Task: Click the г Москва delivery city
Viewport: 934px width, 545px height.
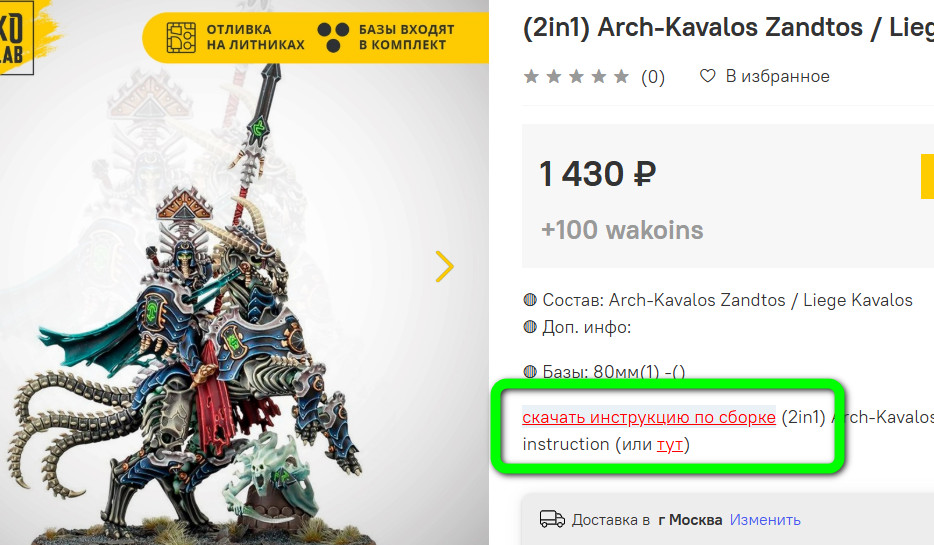Action: tap(690, 519)
